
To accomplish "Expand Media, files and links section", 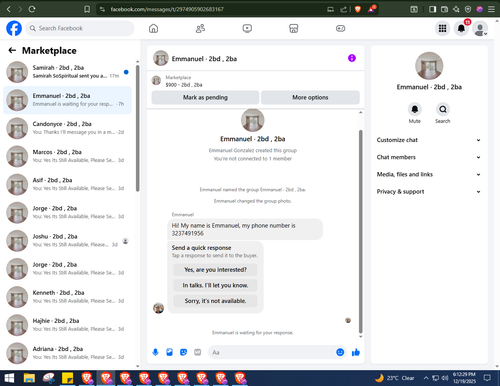I will (429, 174).
